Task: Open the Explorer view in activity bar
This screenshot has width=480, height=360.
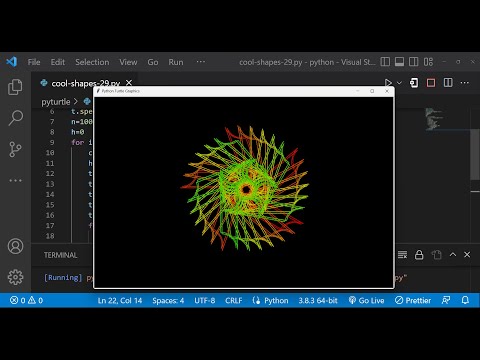Action: click(15, 87)
